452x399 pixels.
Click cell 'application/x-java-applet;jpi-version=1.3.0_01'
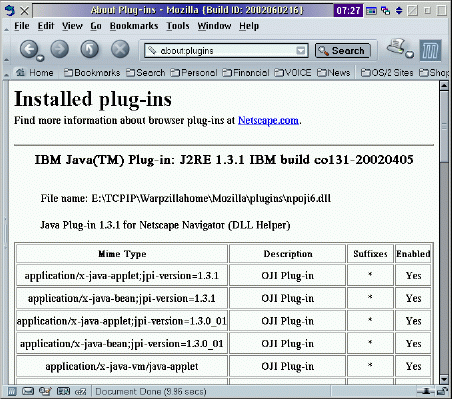[122, 321]
